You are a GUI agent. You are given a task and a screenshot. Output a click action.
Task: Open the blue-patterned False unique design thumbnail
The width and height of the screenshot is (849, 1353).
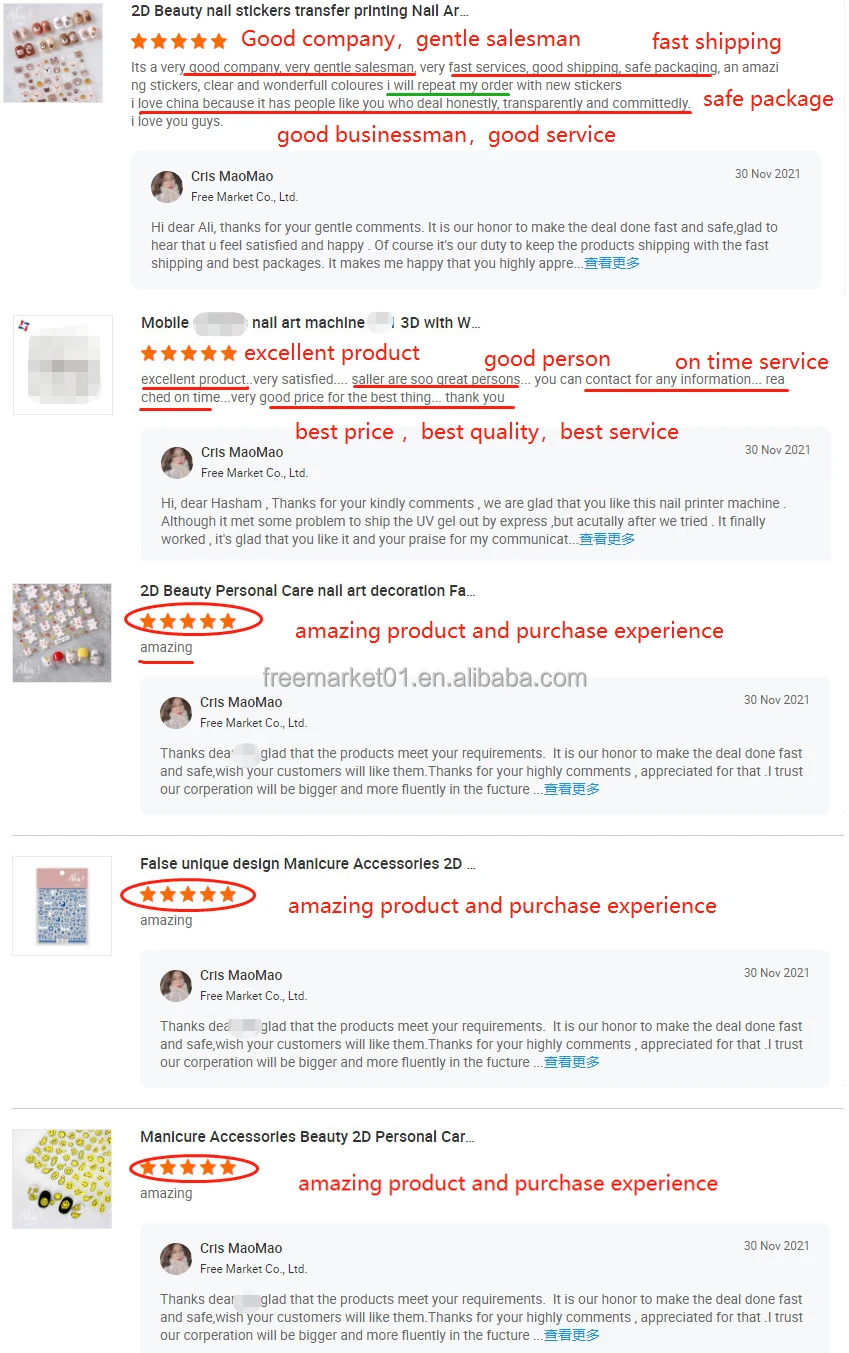point(62,905)
